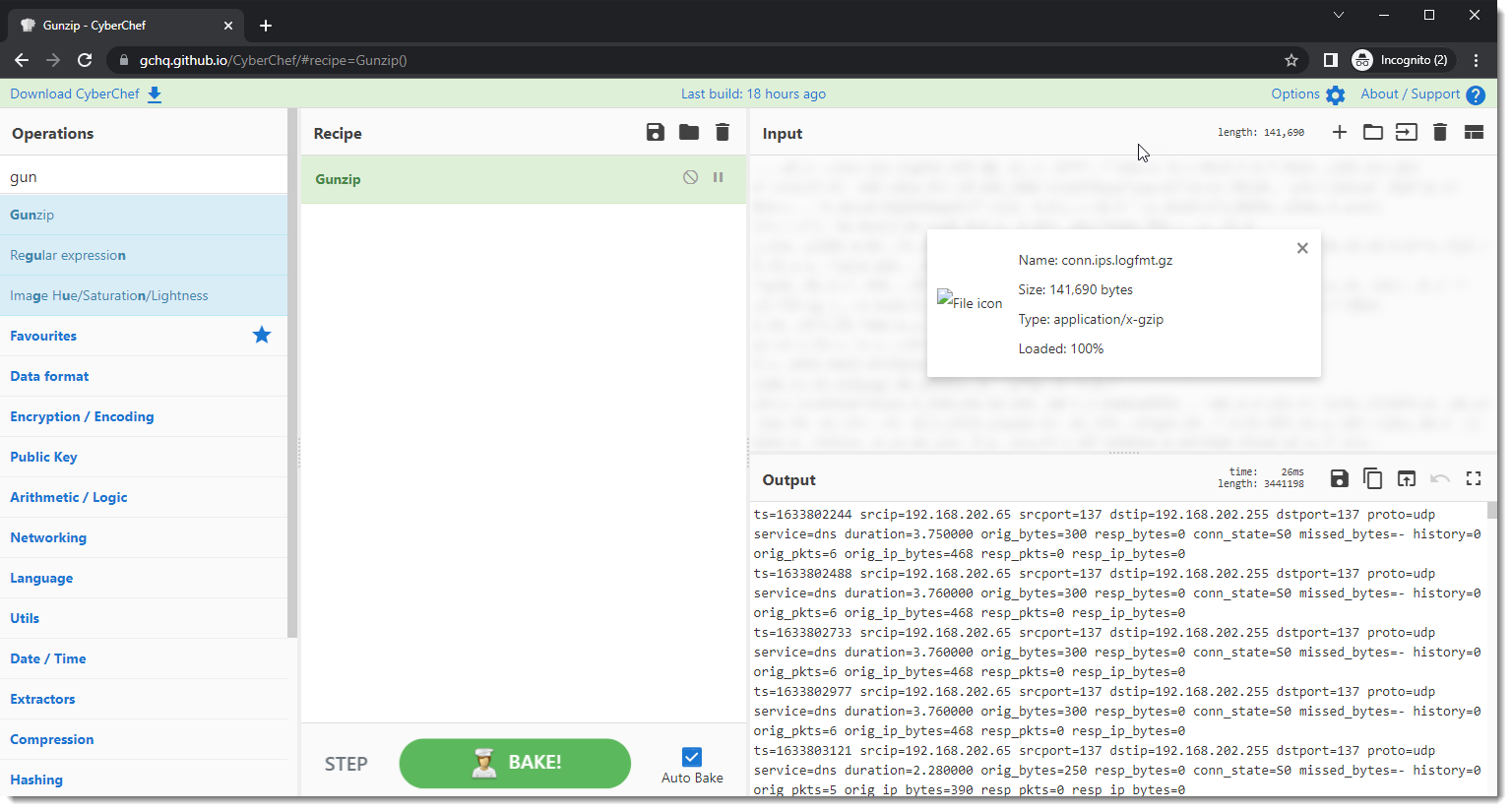The height and width of the screenshot is (811, 1512).
Task: Clear input and output trash icon
Action: pyautogui.click(x=1439, y=133)
